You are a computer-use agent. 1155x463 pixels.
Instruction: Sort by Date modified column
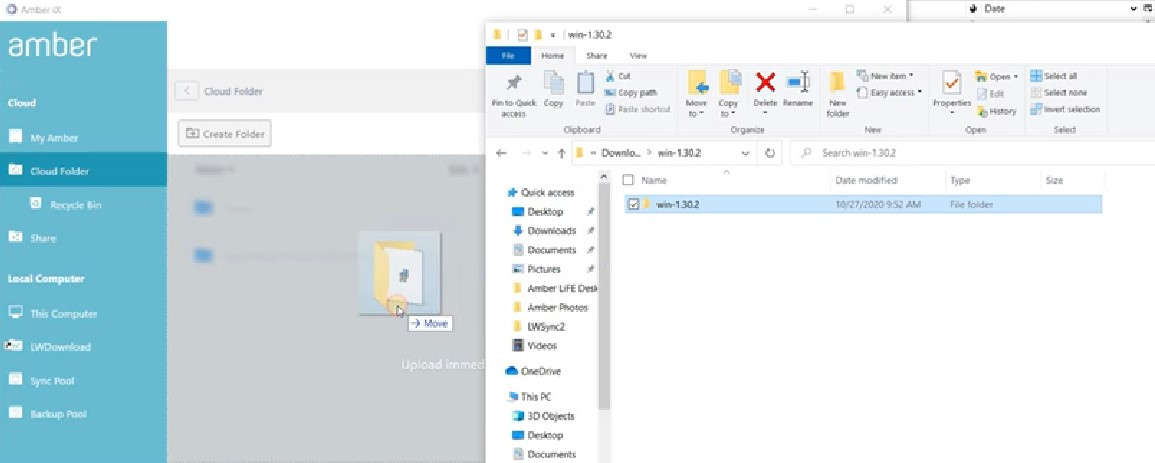pos(866,180)
